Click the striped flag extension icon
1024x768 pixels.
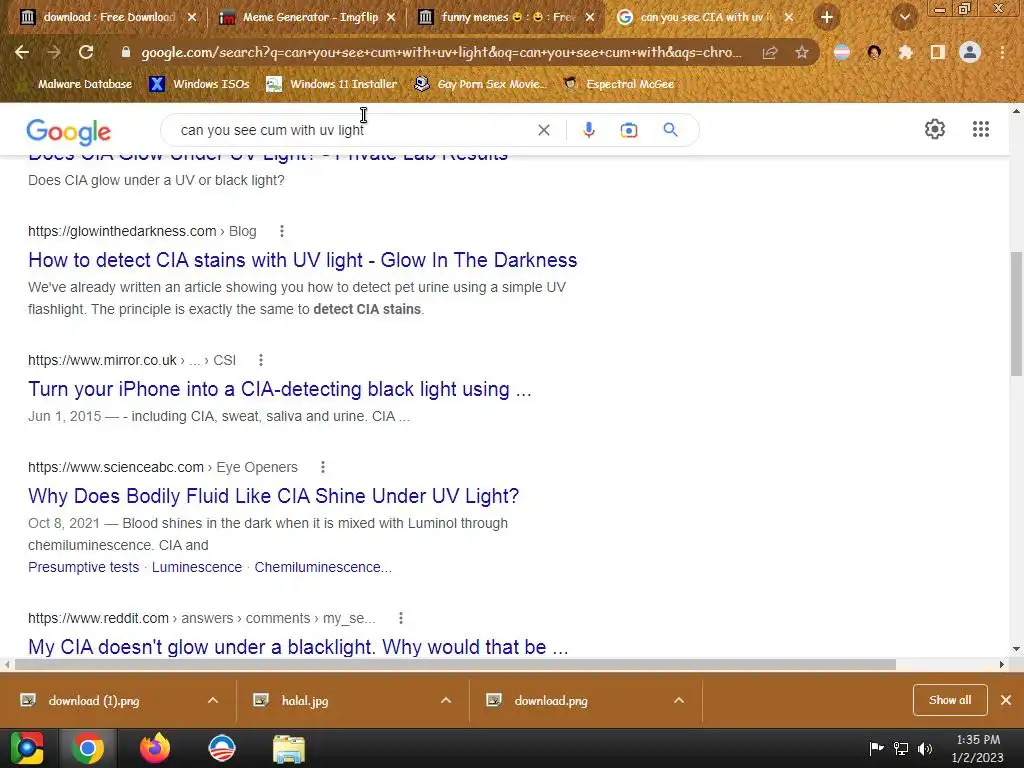842,52
